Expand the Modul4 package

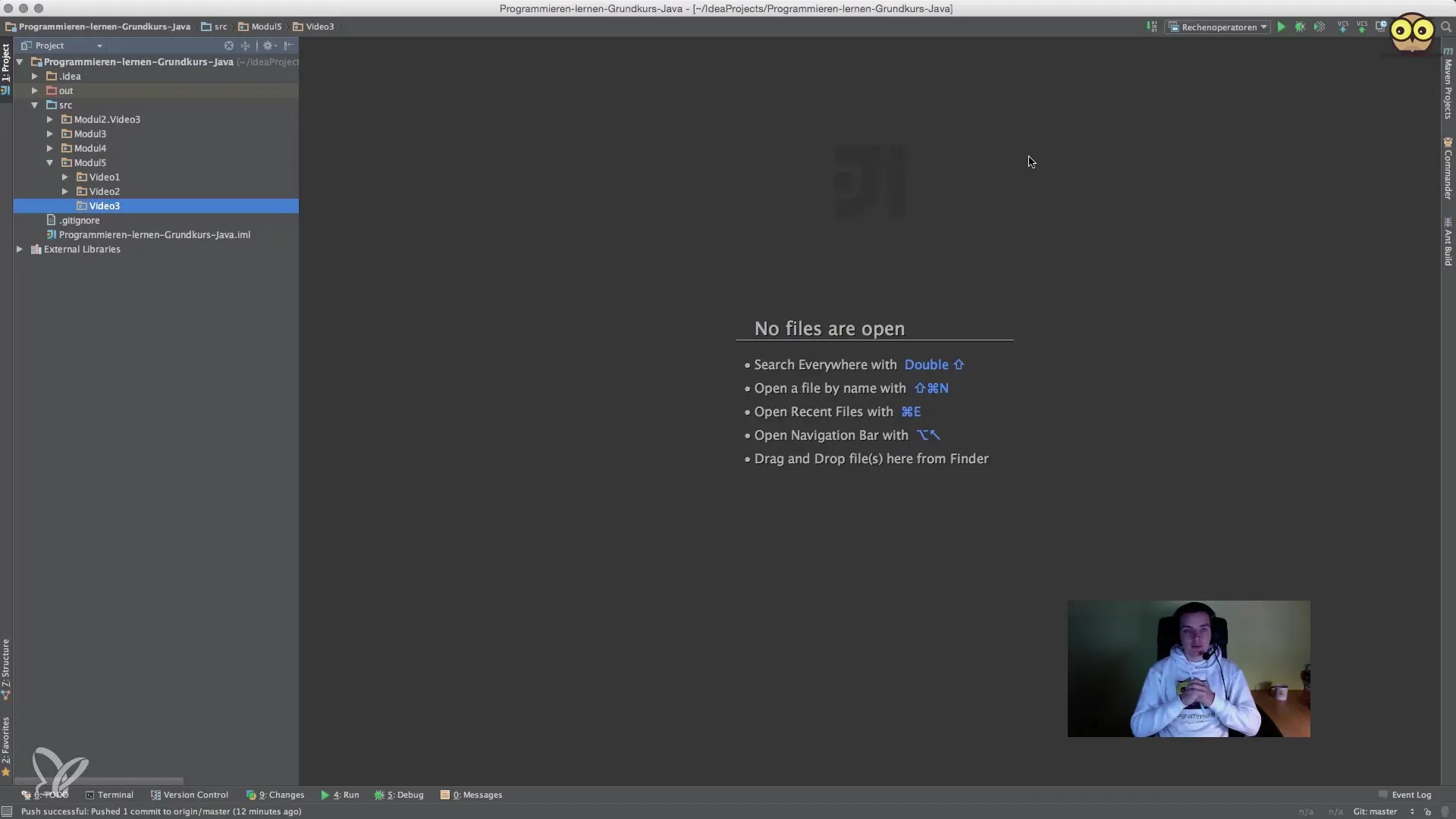50,149
